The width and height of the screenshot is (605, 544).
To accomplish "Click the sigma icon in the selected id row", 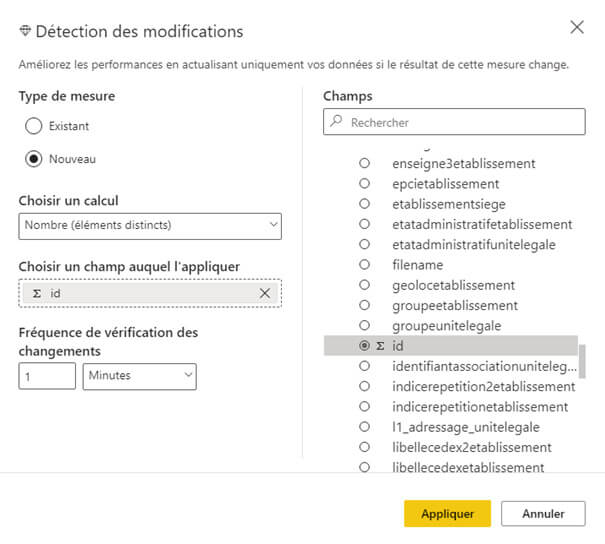I will 380,346.
